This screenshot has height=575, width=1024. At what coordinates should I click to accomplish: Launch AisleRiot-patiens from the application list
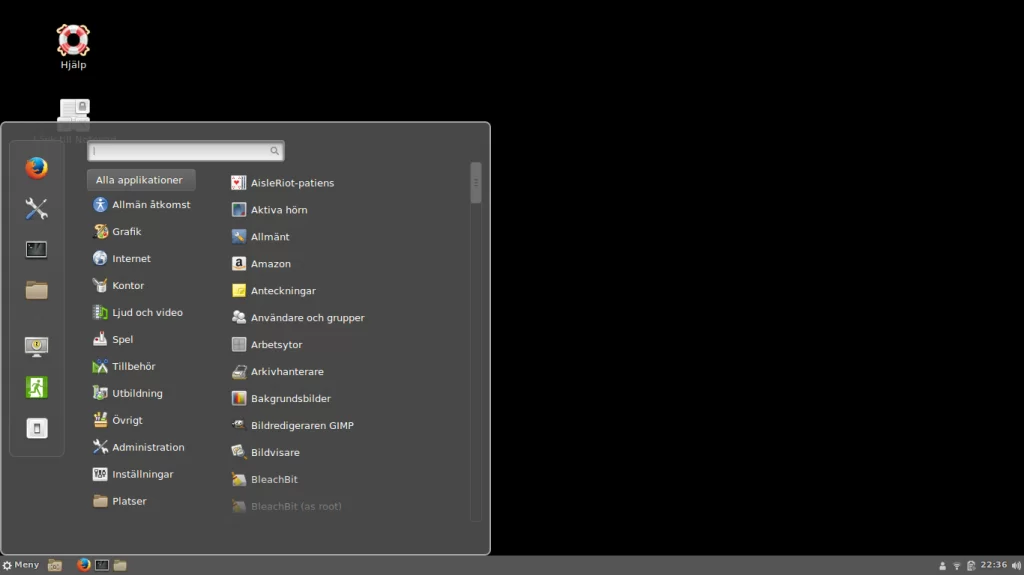(x=292, y=183)
